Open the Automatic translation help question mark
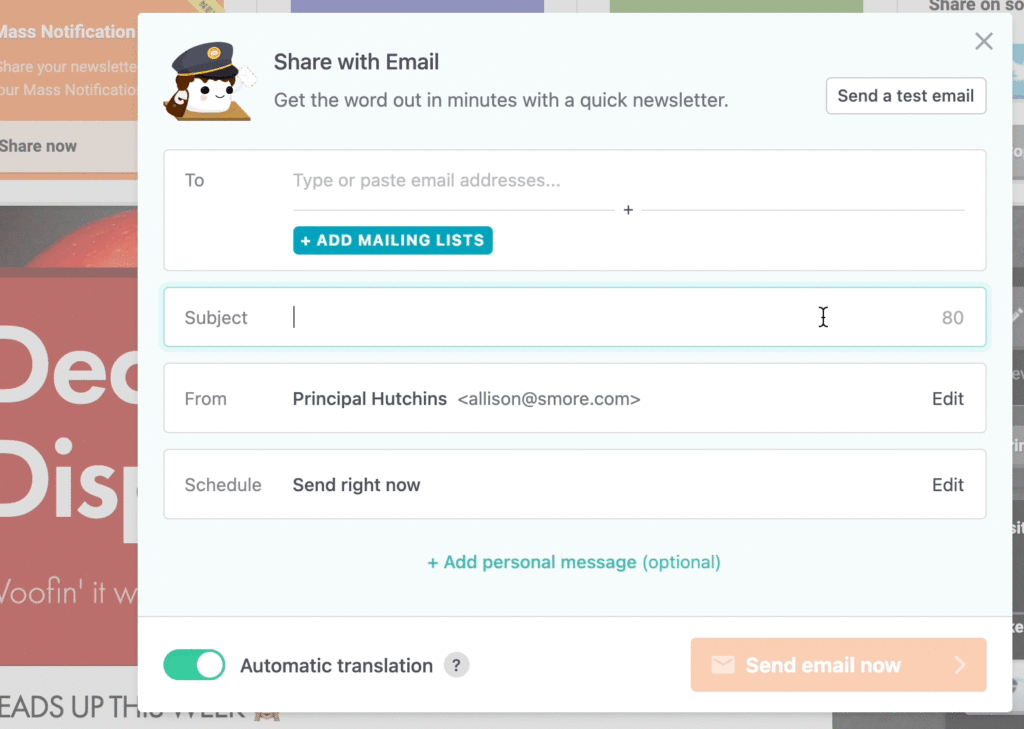Image resolution: width=1024 pixels, height=729 pixels. [x=456, y=665]
